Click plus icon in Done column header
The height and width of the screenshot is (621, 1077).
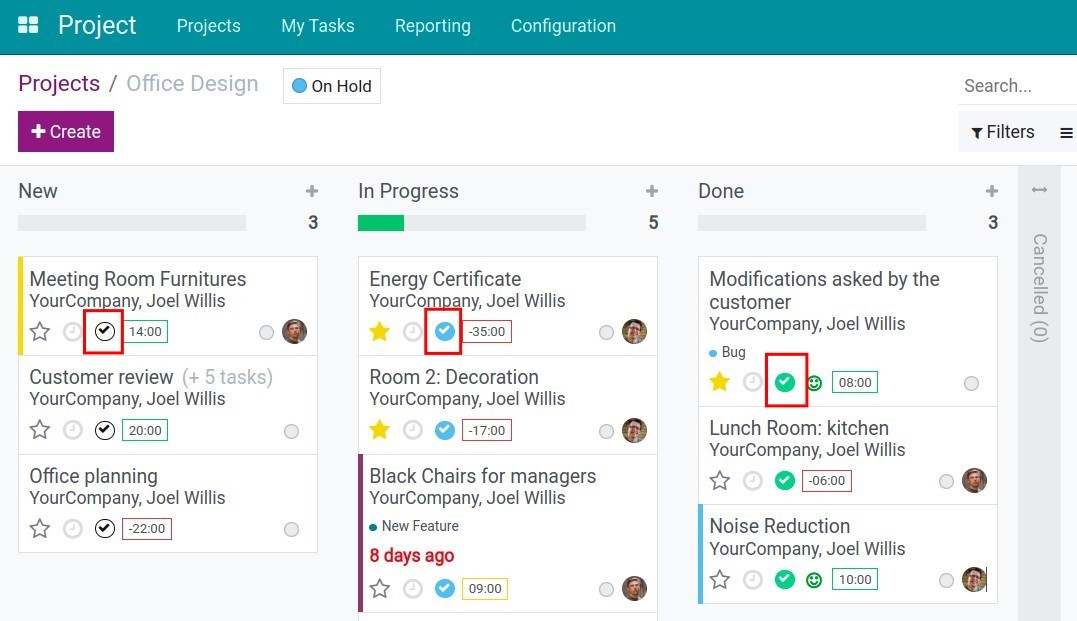[992, 191]
